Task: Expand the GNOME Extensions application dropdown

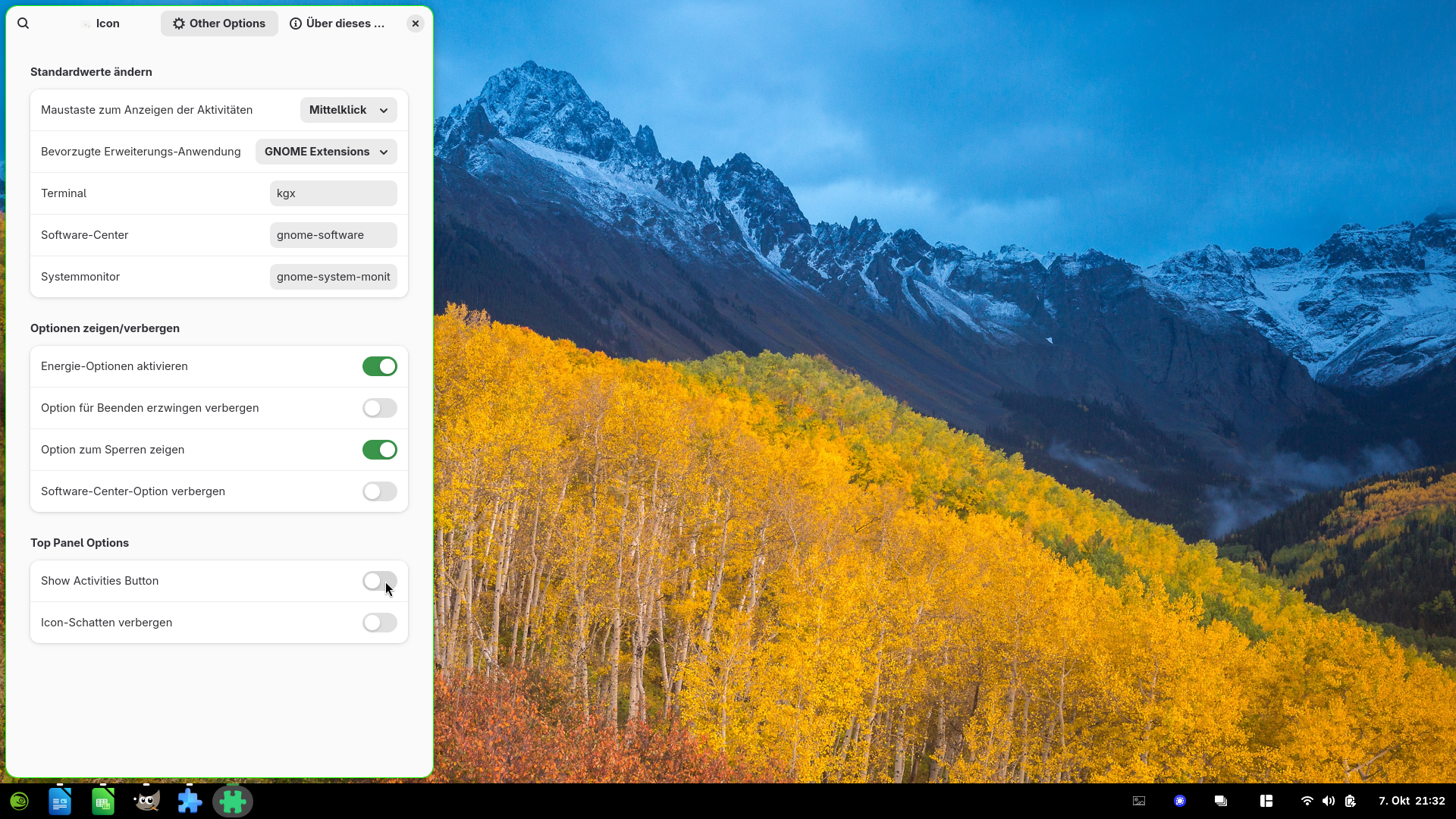Action: tap(326, 152)
